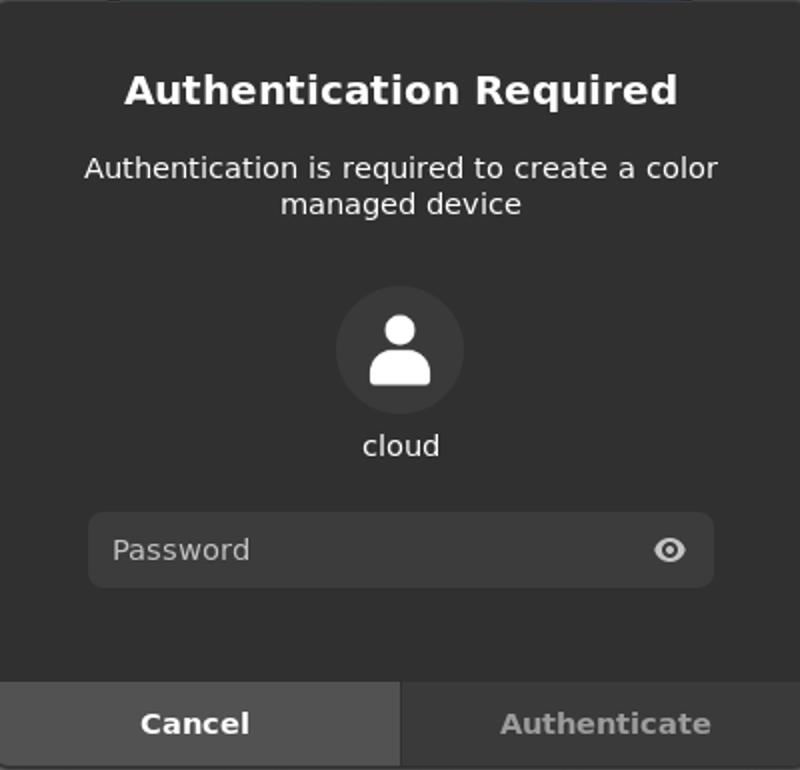The image size is (800, 770).
Task: Click the "Authentication Required" dialog title
Action: click(x=400, y=90)
